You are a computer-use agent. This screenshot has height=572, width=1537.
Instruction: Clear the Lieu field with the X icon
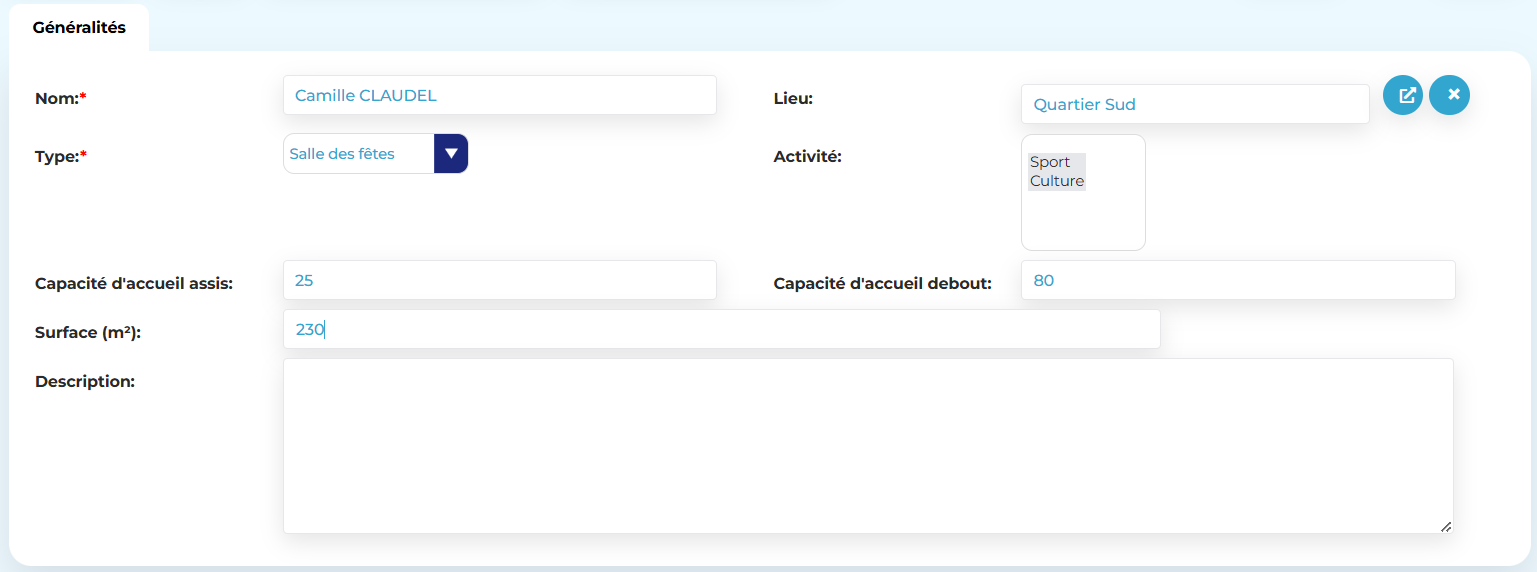[1449, 95]
